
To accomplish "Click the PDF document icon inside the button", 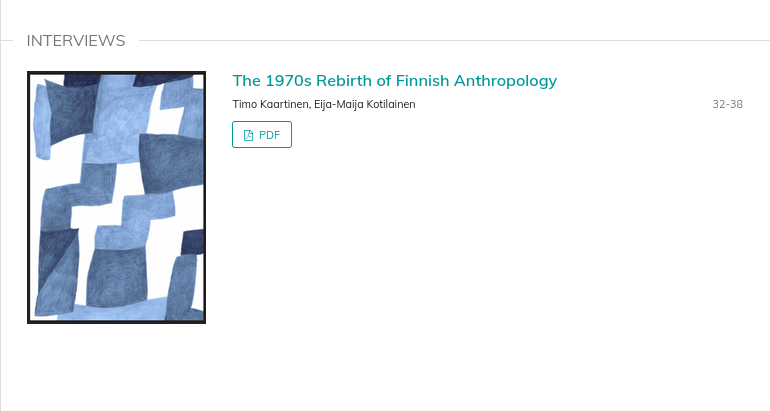I will pos(248,135).
